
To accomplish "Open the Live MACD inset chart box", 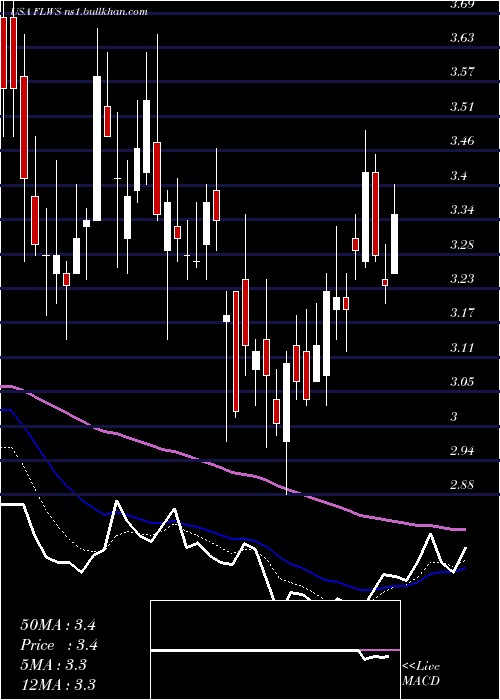I will [x=275, y=650].
